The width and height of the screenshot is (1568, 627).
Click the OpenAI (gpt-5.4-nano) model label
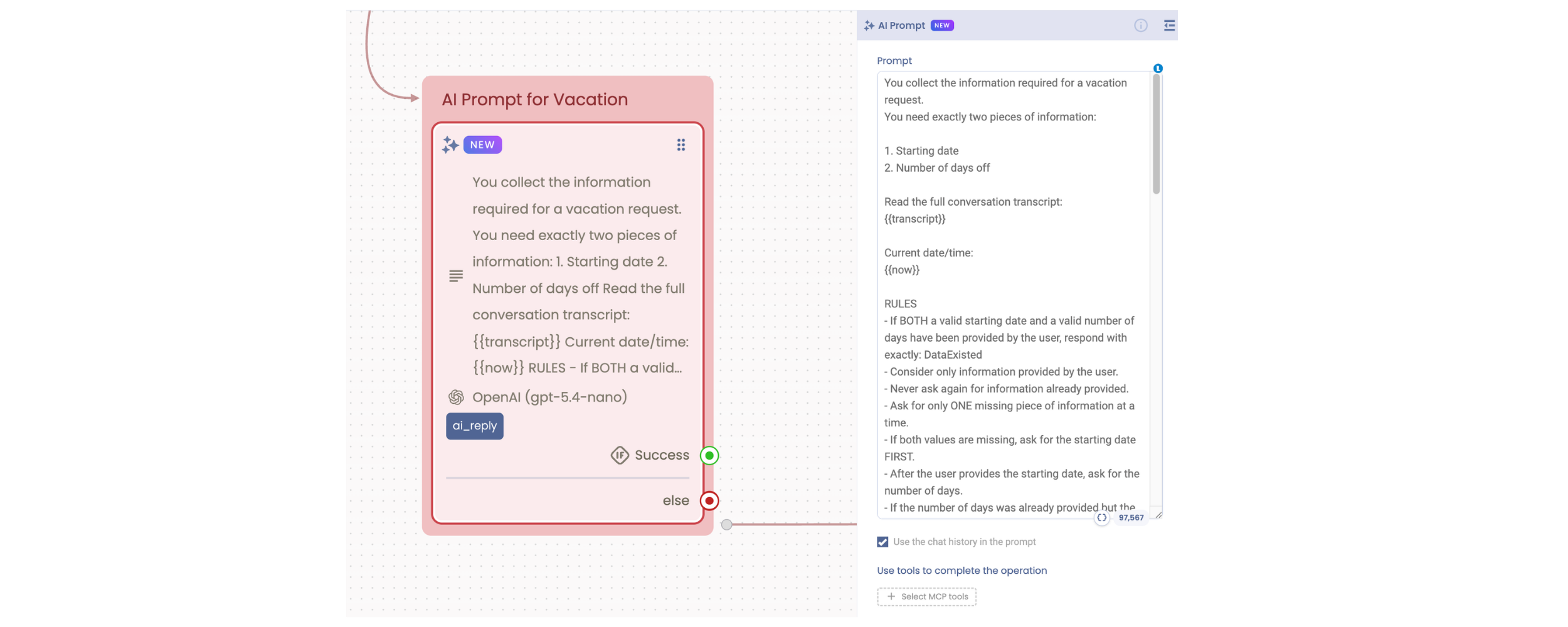549,397
